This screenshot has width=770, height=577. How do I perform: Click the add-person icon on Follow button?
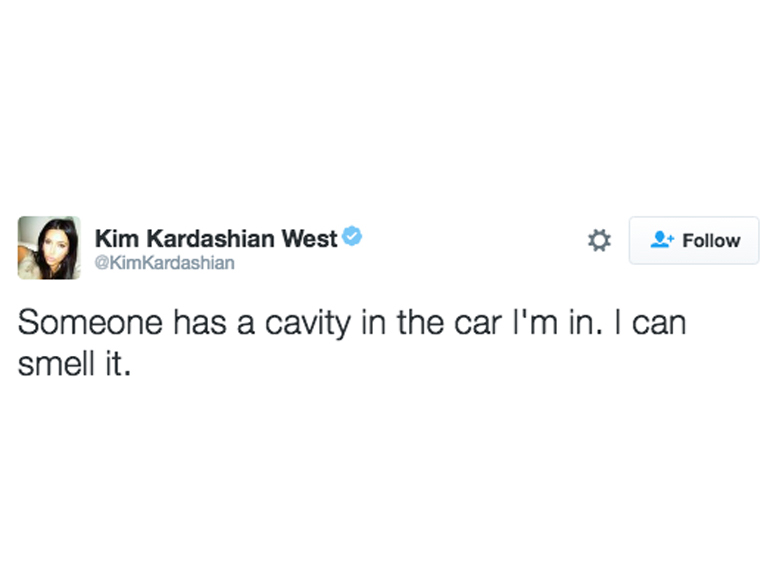(x=663, y=240)
